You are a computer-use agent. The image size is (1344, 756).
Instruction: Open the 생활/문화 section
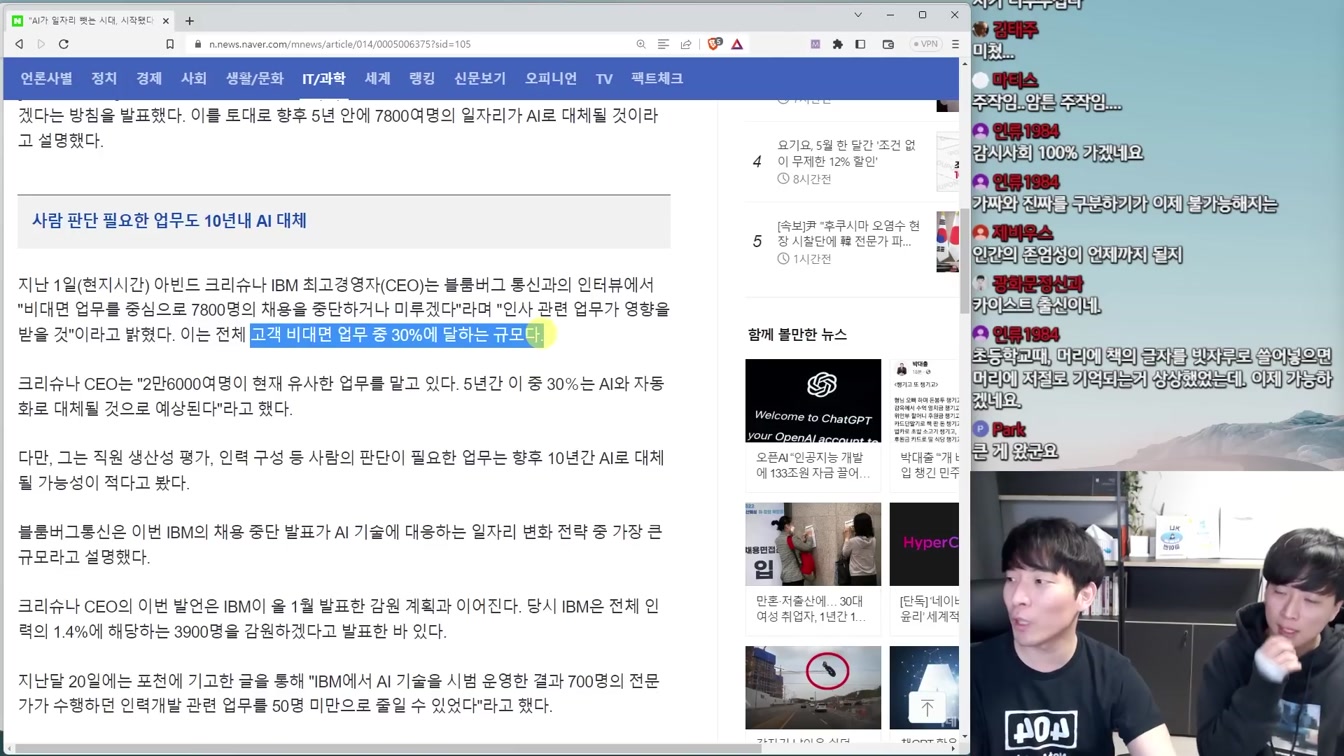point(254,78)
